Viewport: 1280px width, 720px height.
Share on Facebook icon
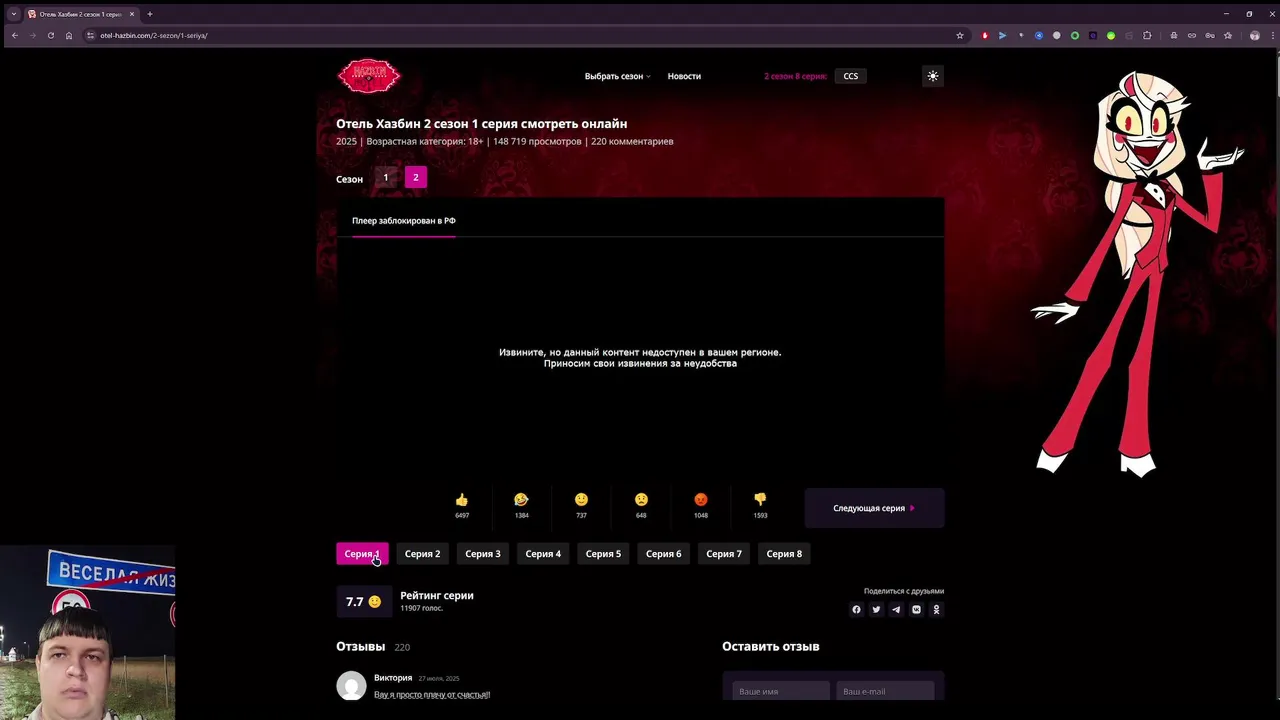coord(856,610)
